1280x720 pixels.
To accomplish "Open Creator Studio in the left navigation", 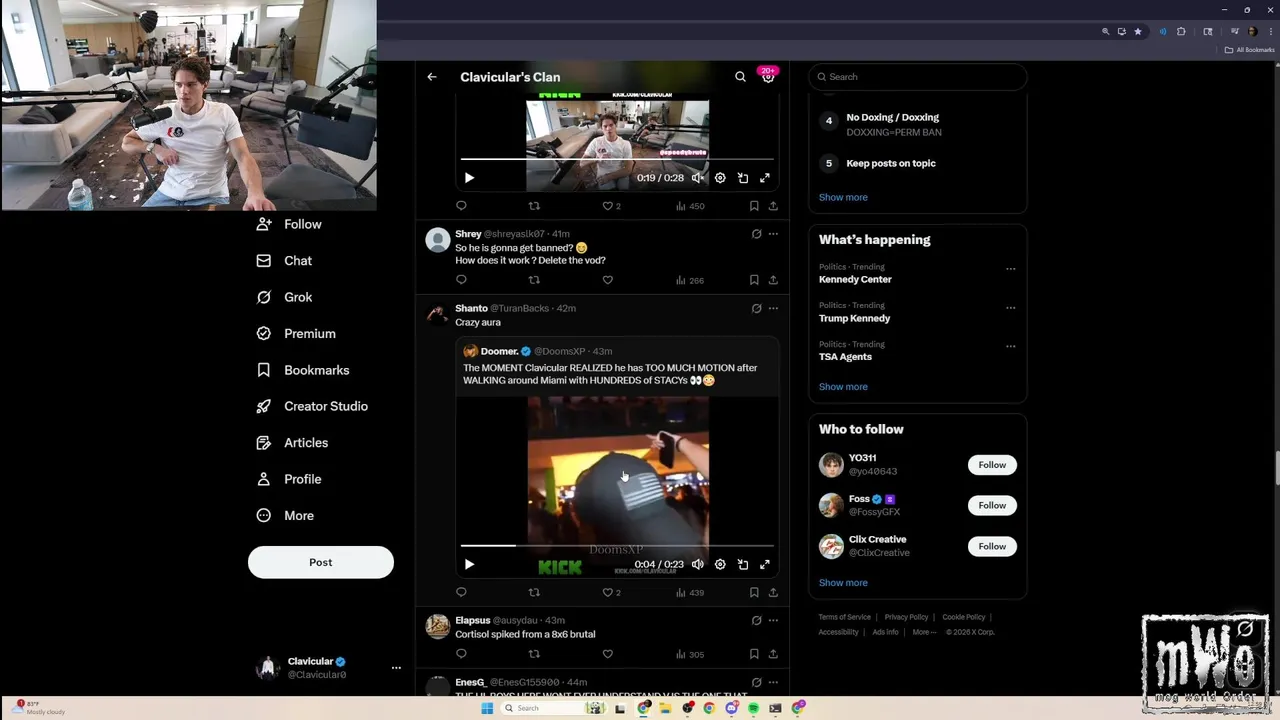I will [312, 406].
